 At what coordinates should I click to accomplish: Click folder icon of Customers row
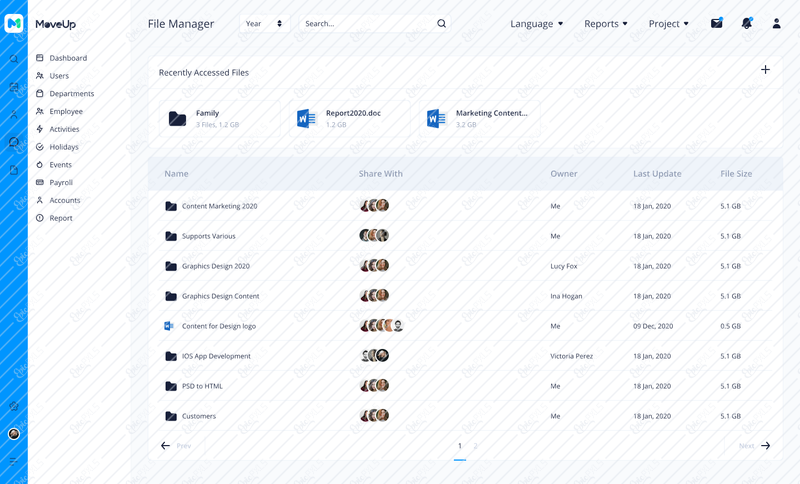coord(171,416)
